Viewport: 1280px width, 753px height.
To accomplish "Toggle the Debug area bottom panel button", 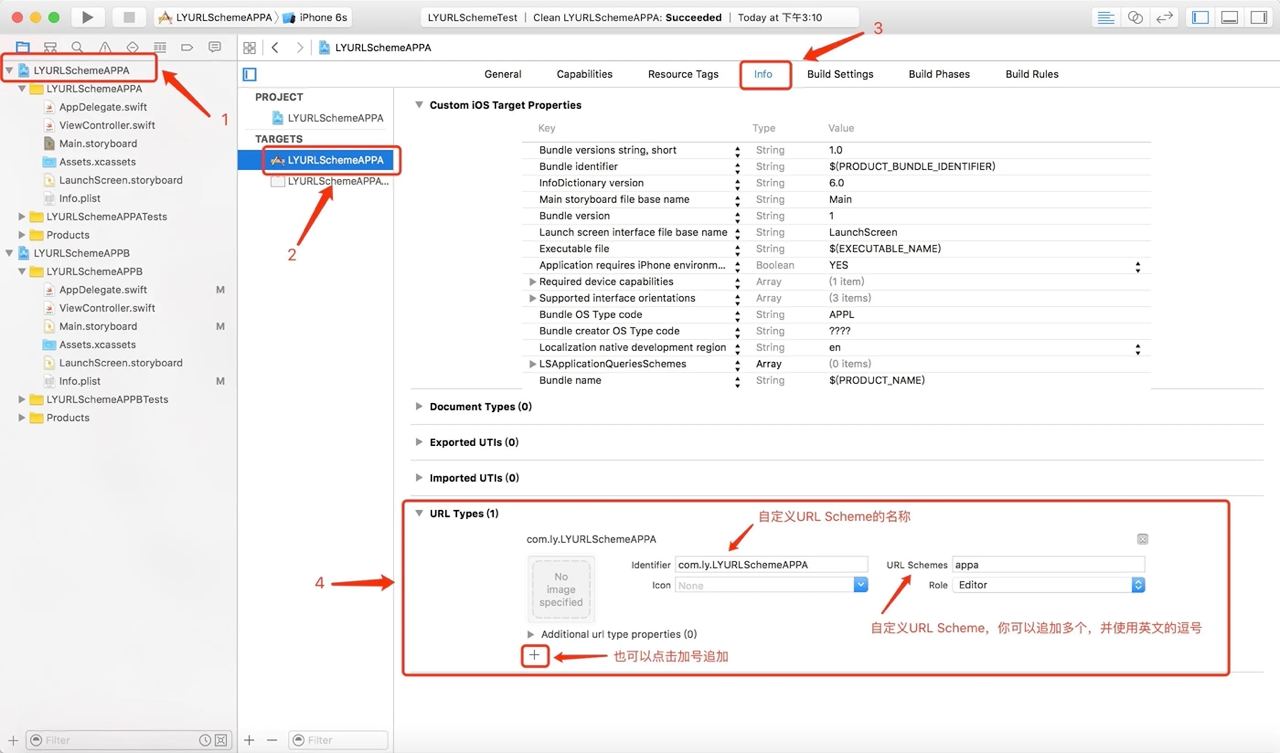I will pos(1229,17).
